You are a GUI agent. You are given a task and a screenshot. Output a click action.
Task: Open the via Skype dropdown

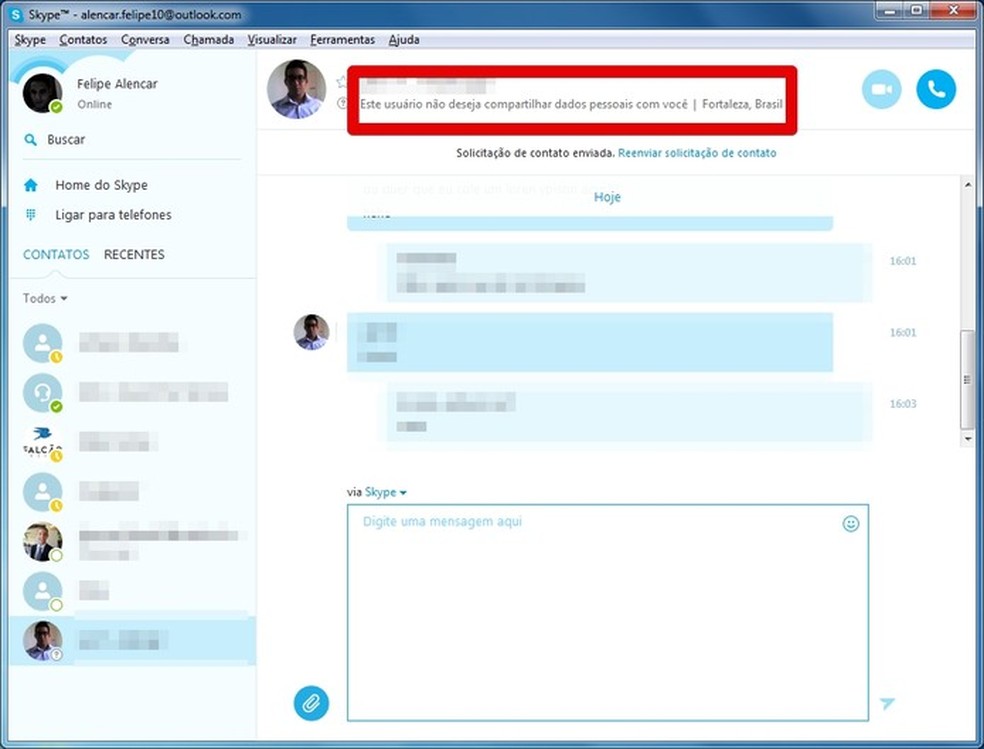[385, 492]
